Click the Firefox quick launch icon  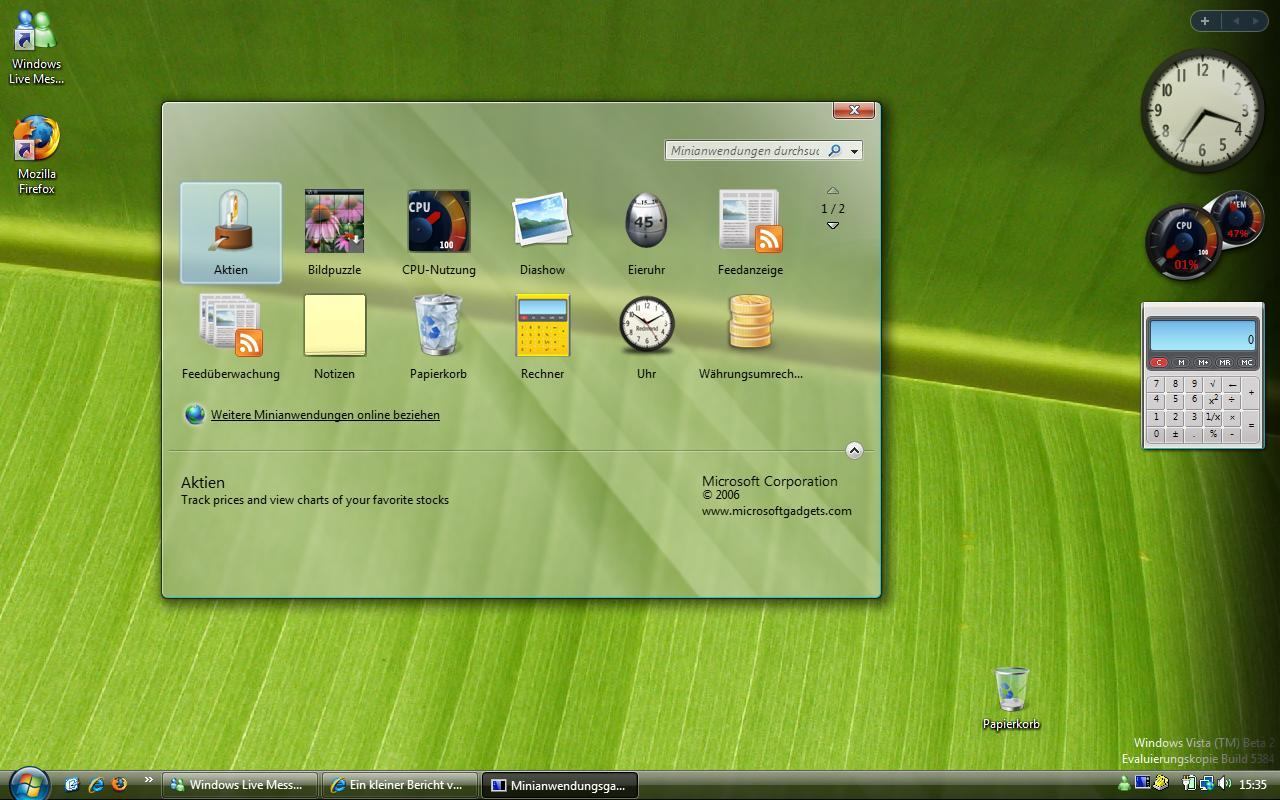119,784
